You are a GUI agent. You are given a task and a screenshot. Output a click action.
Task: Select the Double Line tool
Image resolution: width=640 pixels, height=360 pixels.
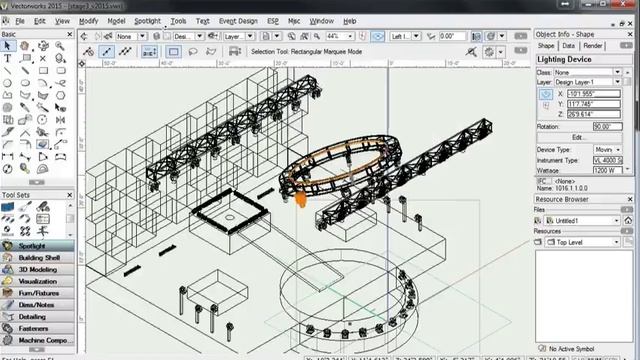coord(25,71)
